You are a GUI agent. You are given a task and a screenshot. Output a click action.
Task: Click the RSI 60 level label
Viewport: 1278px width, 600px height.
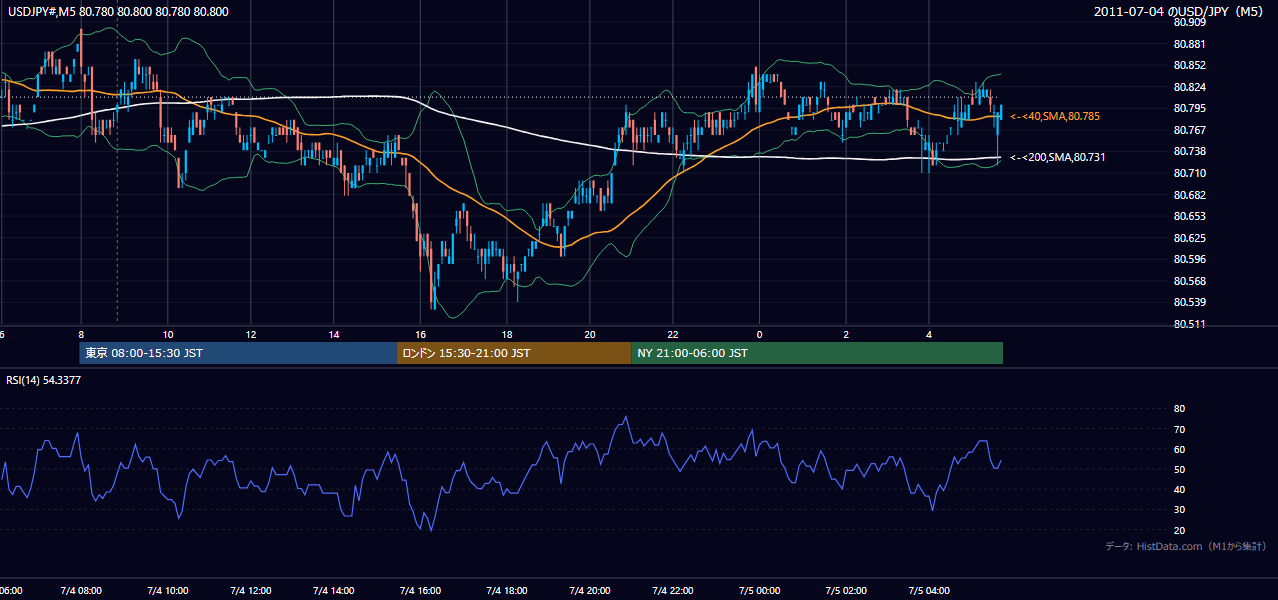tap(1179, 449)
